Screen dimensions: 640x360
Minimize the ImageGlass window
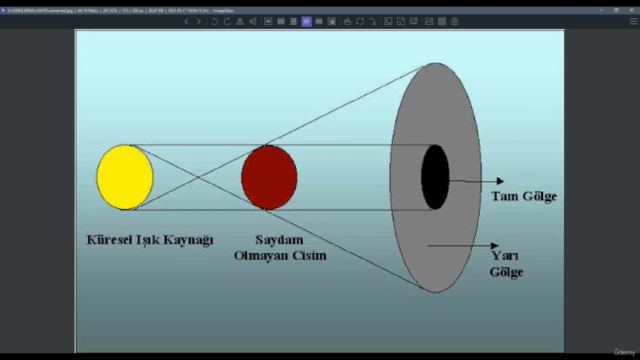(x=601, y=10)
